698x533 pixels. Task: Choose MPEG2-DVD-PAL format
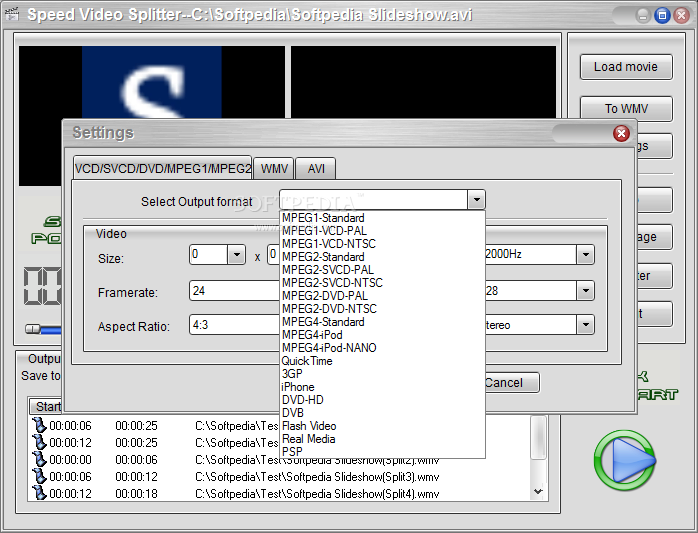(383, 296)
